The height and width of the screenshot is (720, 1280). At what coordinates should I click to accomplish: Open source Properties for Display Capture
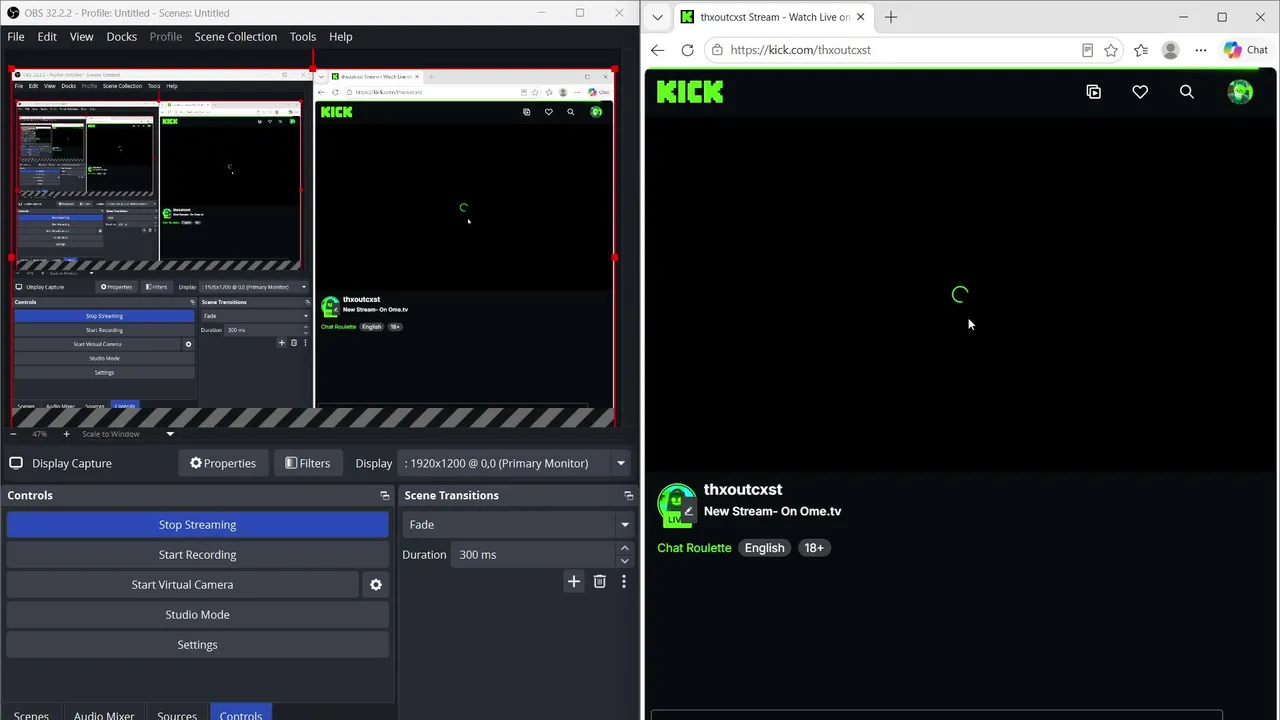point(223,463)
